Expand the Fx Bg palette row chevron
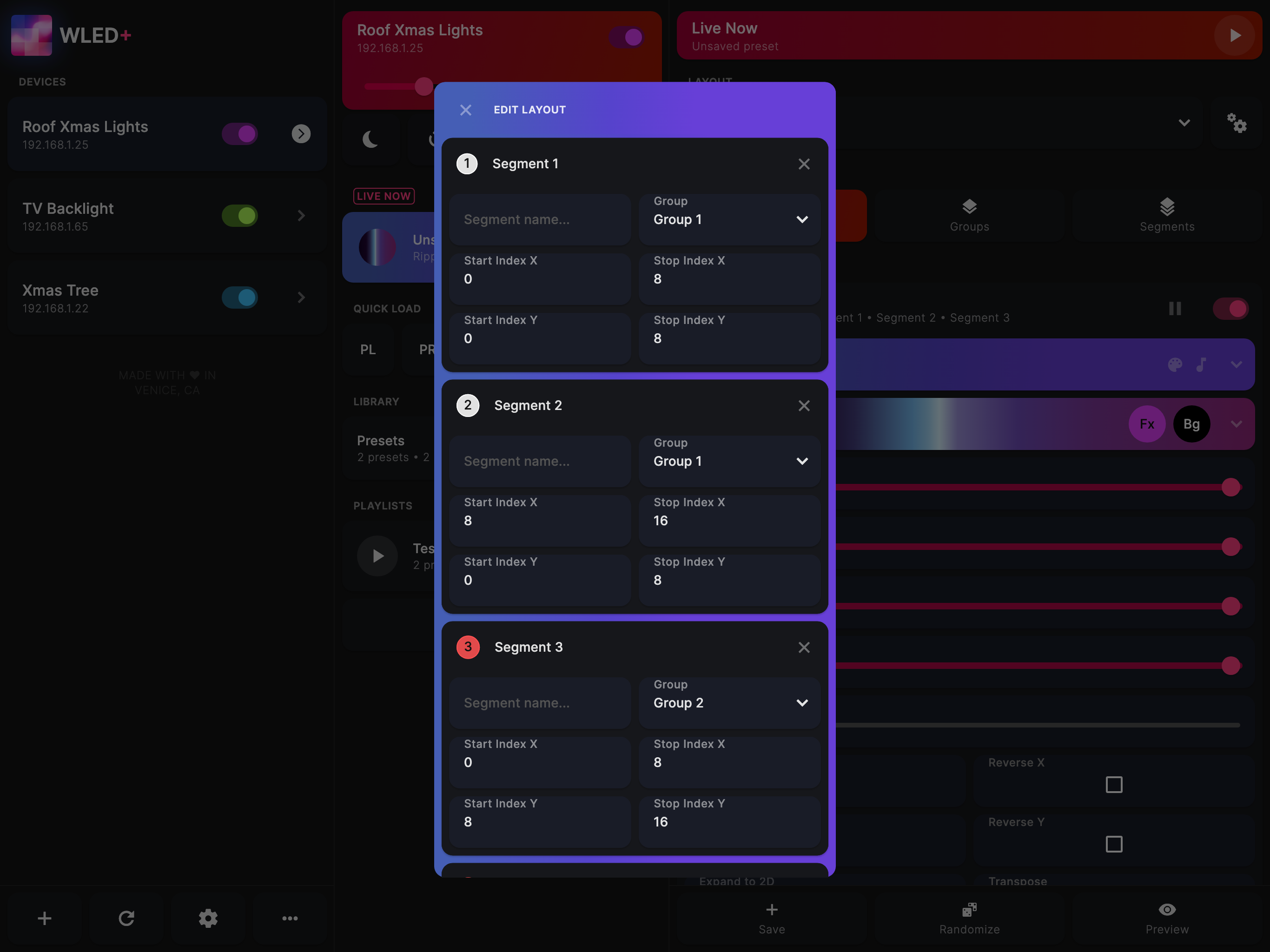 tap(1236, 424)
